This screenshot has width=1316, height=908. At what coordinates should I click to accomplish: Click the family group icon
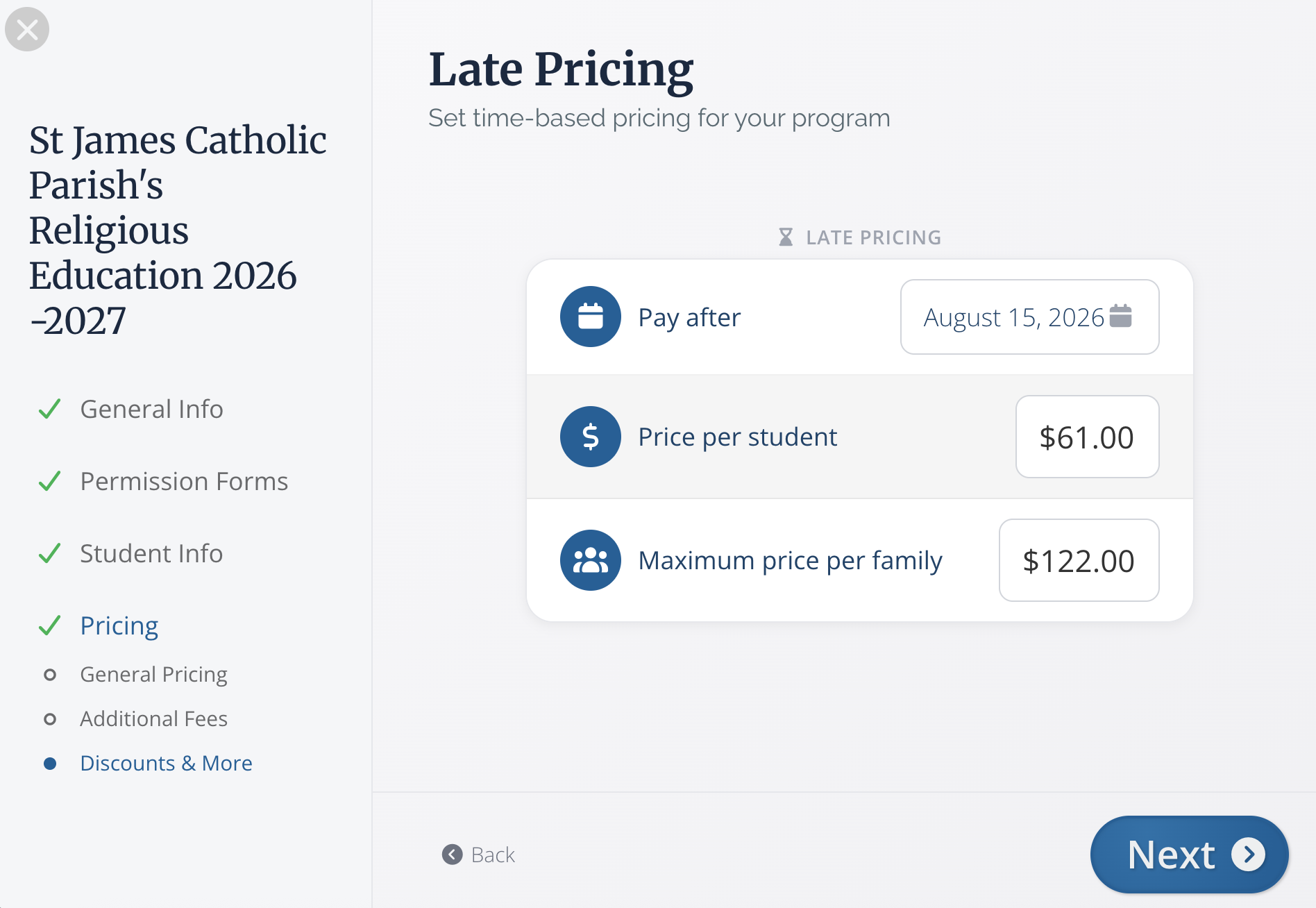(590, 560)
